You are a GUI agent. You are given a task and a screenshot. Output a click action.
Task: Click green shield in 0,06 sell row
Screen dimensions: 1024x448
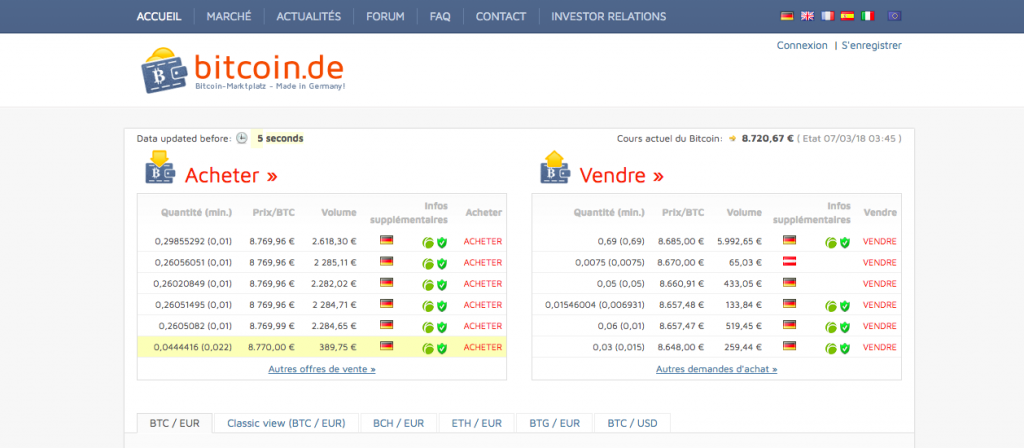[x=845, y=327]
